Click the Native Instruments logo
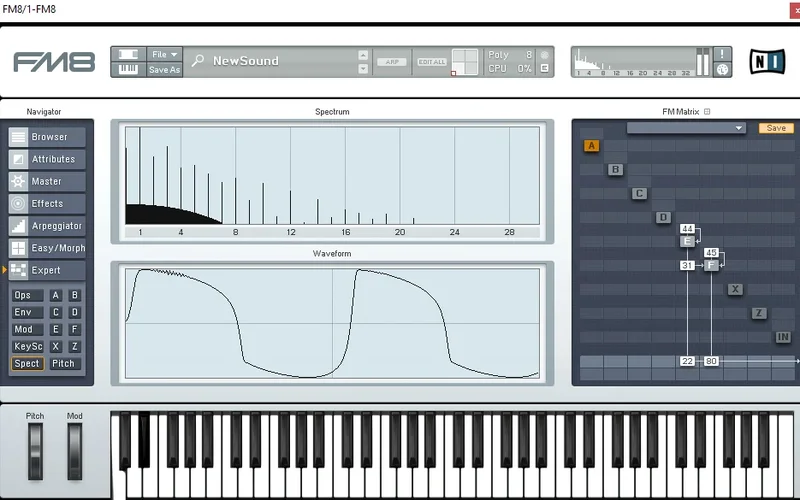This screenshot has height=500, width=800. [767, 62]
